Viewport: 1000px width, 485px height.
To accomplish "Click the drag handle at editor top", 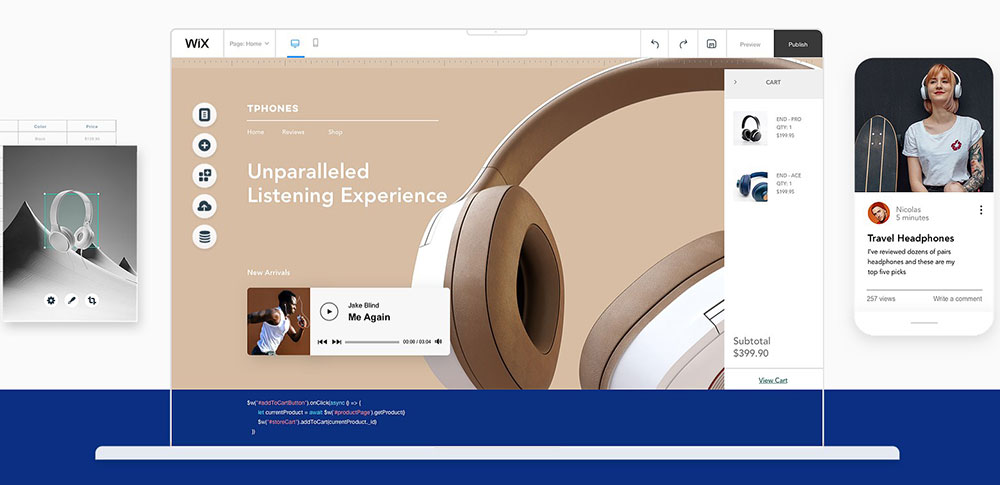I will pos(497,32).
